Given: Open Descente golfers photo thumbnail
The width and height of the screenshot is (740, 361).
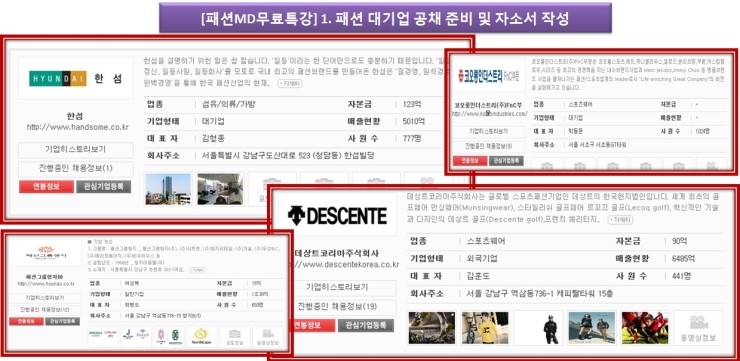Looking at the screenshot, I should click(x=591, y=327).
